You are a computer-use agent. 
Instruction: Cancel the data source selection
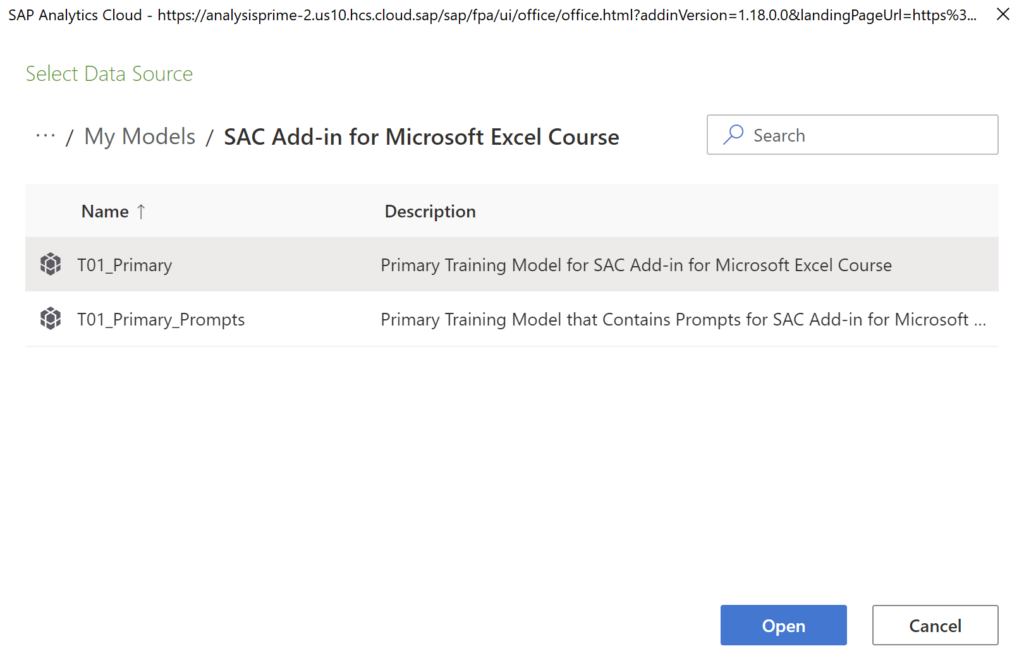click(x=935, y=625)
